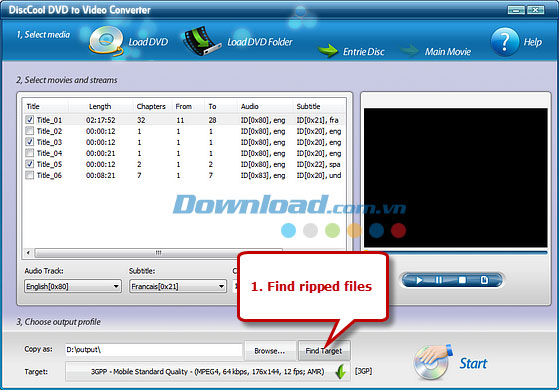
Task: Click the Chapters column header
Action: 152,106
